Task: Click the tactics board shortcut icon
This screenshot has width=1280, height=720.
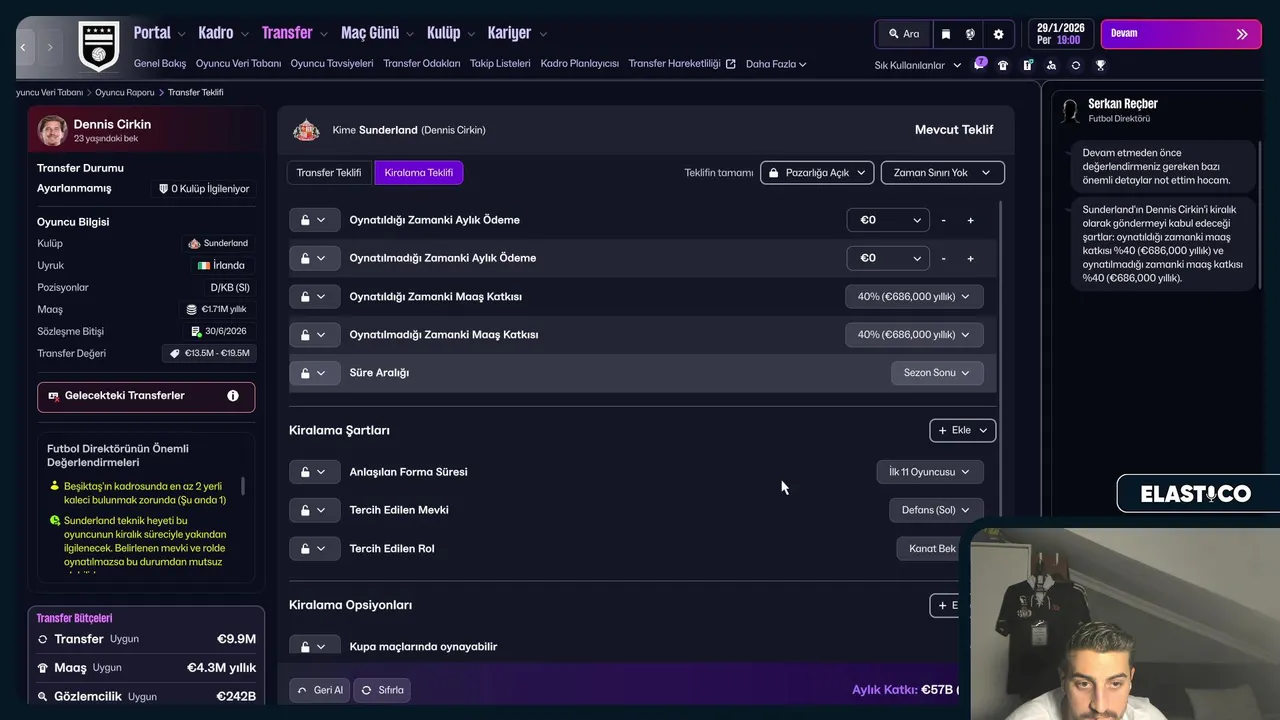Action: pos(1027,65)
